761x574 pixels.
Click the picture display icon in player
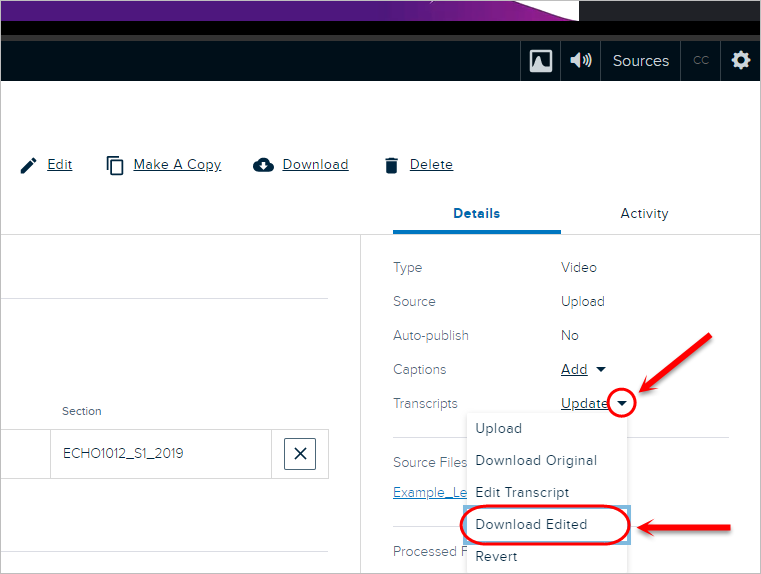pyautogui.click(x=540, y=61)
